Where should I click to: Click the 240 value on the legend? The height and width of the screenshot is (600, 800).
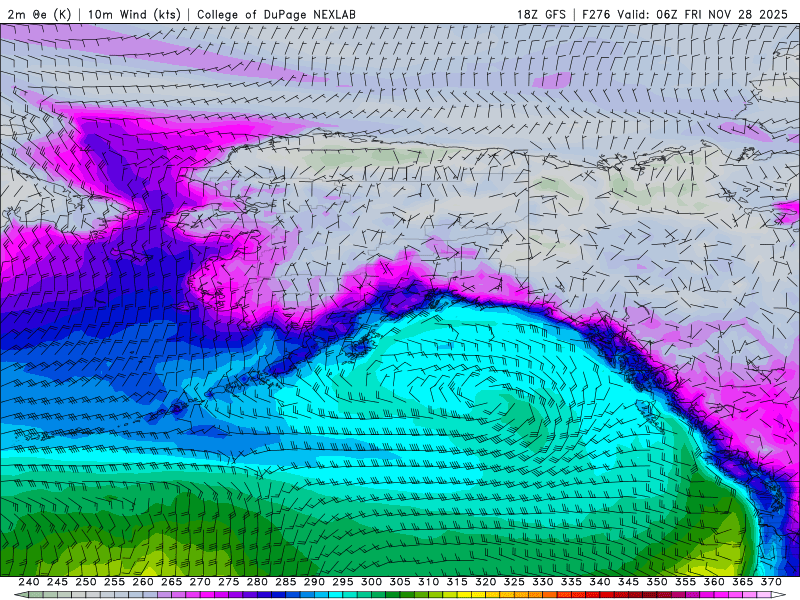click(29, 582)
